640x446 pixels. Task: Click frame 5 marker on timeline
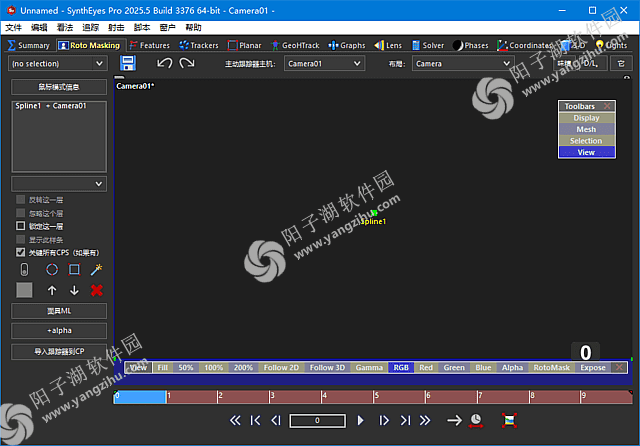coord(376,397)
